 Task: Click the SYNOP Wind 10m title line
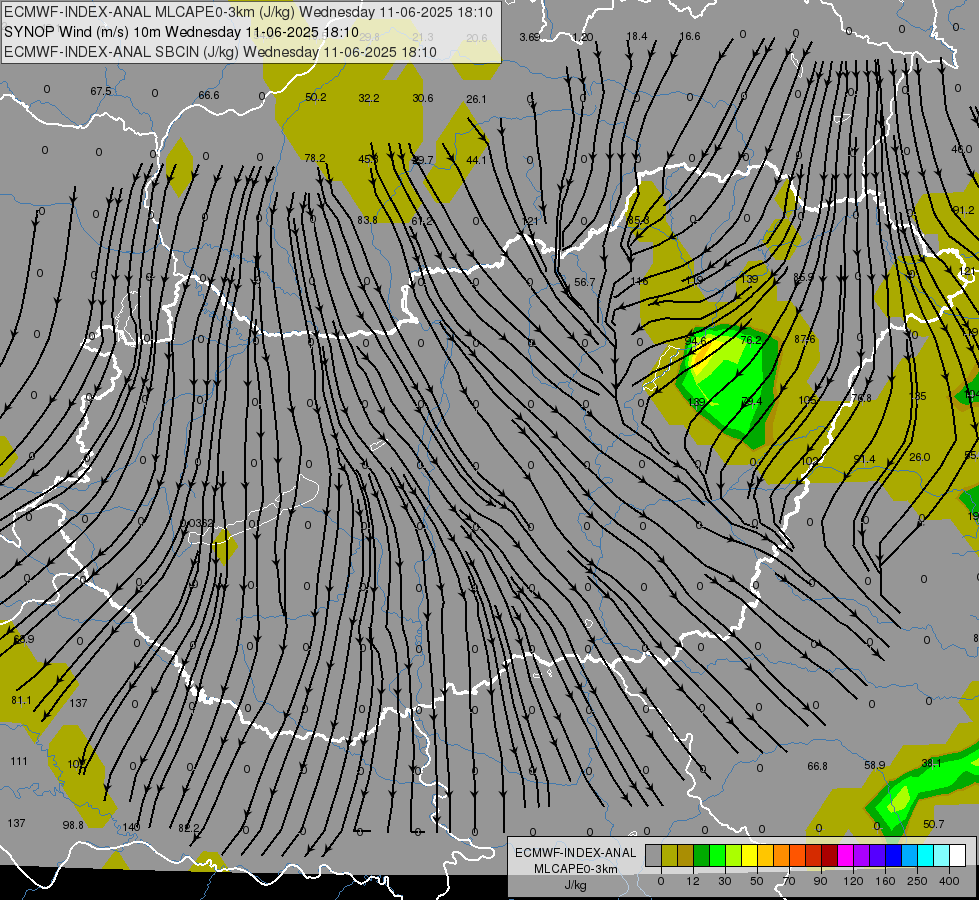pyautogui.click(x=181, y=32)
